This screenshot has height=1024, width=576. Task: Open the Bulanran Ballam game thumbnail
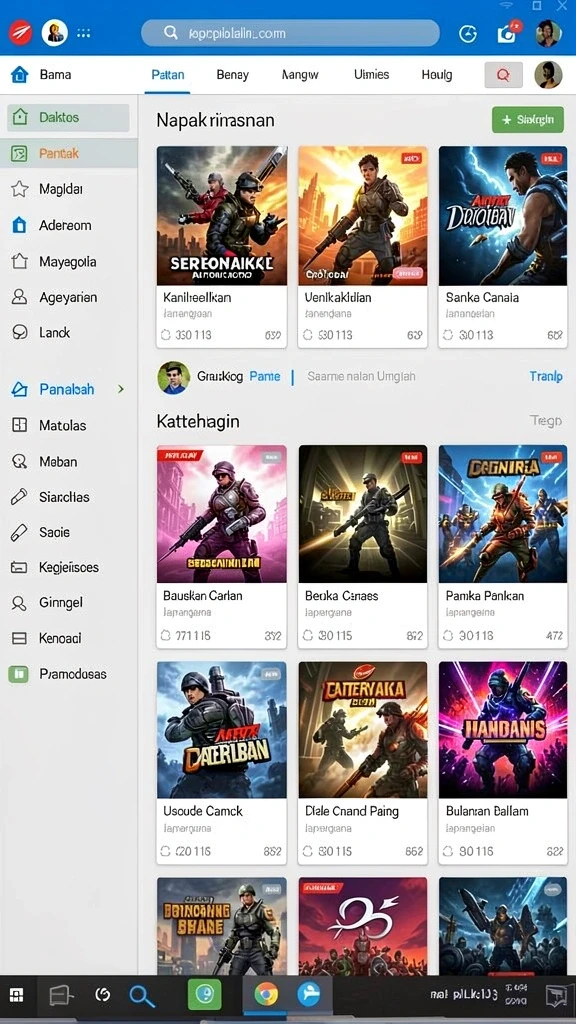point(503,730)
